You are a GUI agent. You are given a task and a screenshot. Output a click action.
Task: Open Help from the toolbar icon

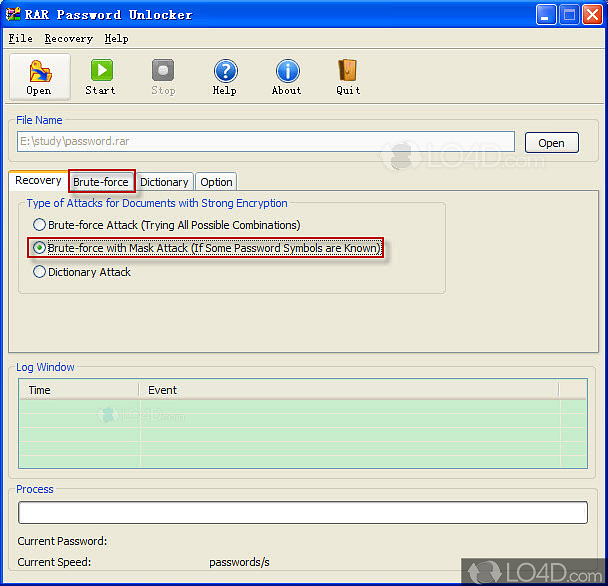point(225,77)
